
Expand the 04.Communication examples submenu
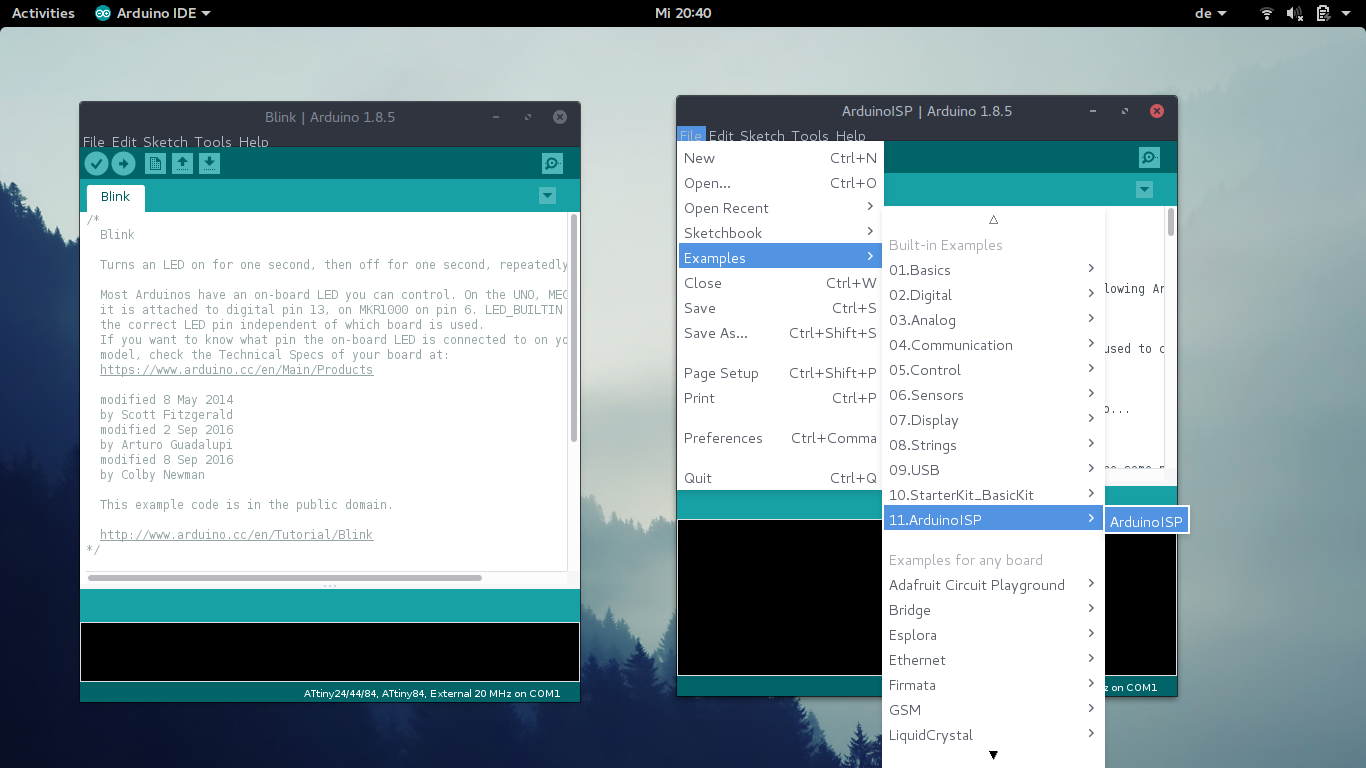[x=993, y=345]
